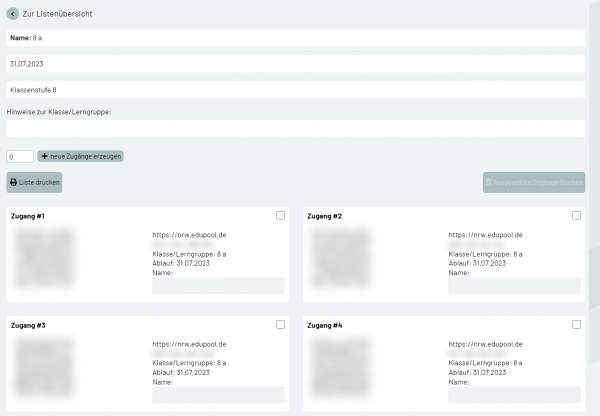The image size is (600, 416).
Task: Click the Name field in Zugang #1
Action: click(x=218, y=286)
